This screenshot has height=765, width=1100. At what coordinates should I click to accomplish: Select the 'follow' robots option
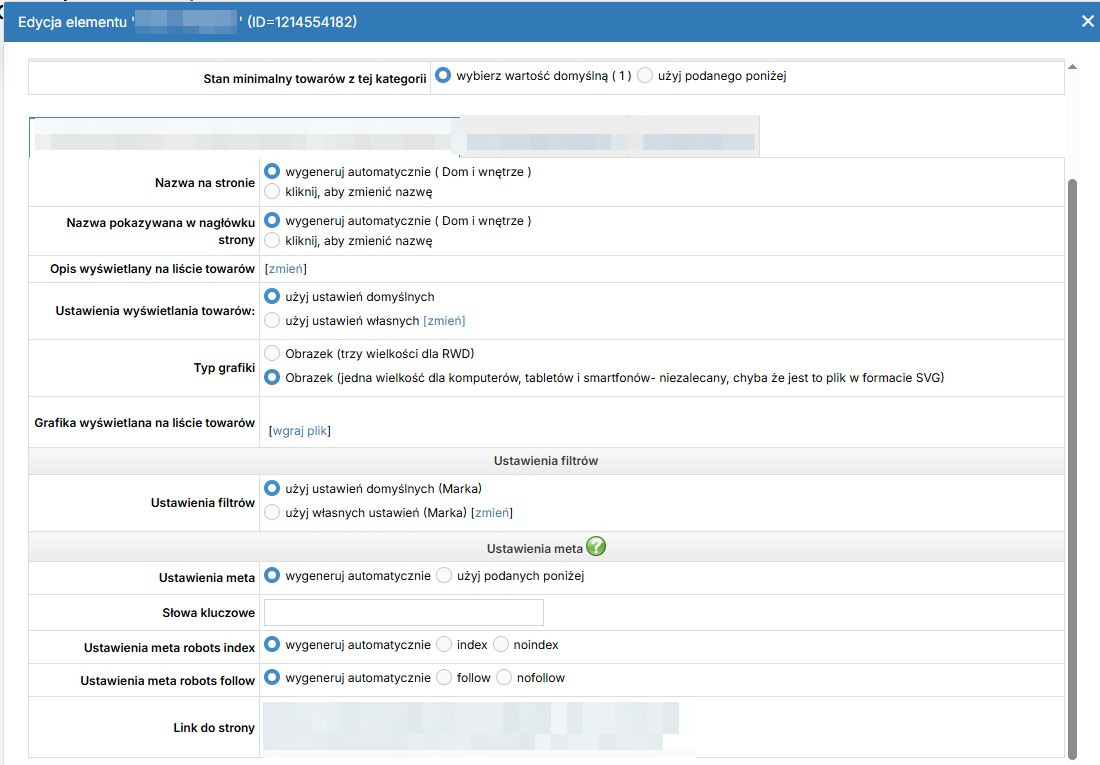click(443, 677)
